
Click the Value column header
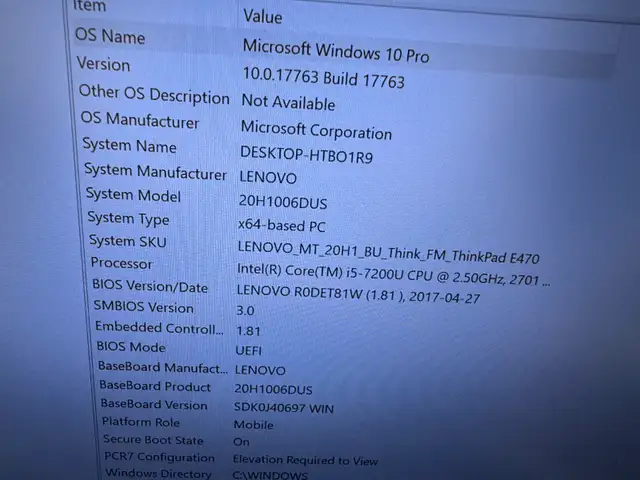click(263, 17)
